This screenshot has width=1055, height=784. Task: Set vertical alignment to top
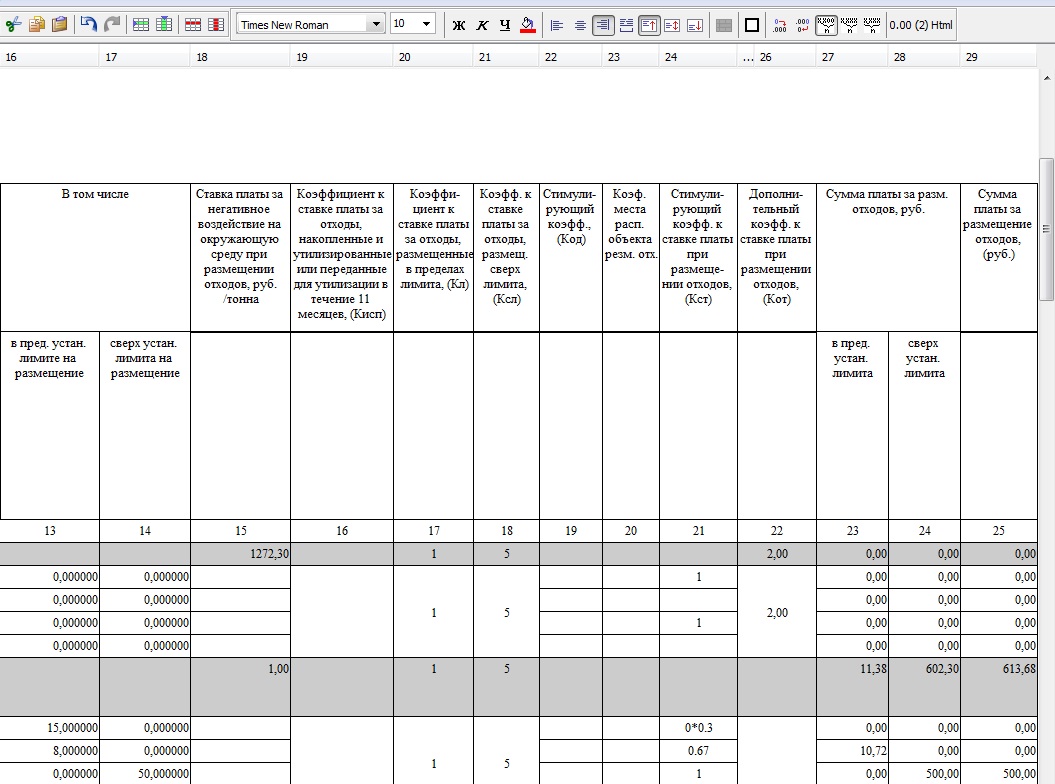(649, 24)
